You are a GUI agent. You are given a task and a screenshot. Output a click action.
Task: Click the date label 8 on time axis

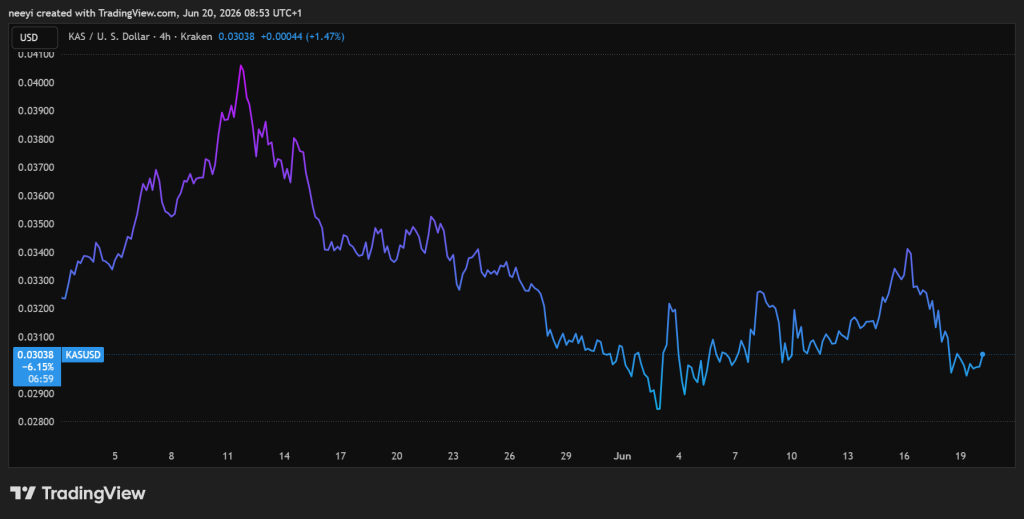[171, 456]
